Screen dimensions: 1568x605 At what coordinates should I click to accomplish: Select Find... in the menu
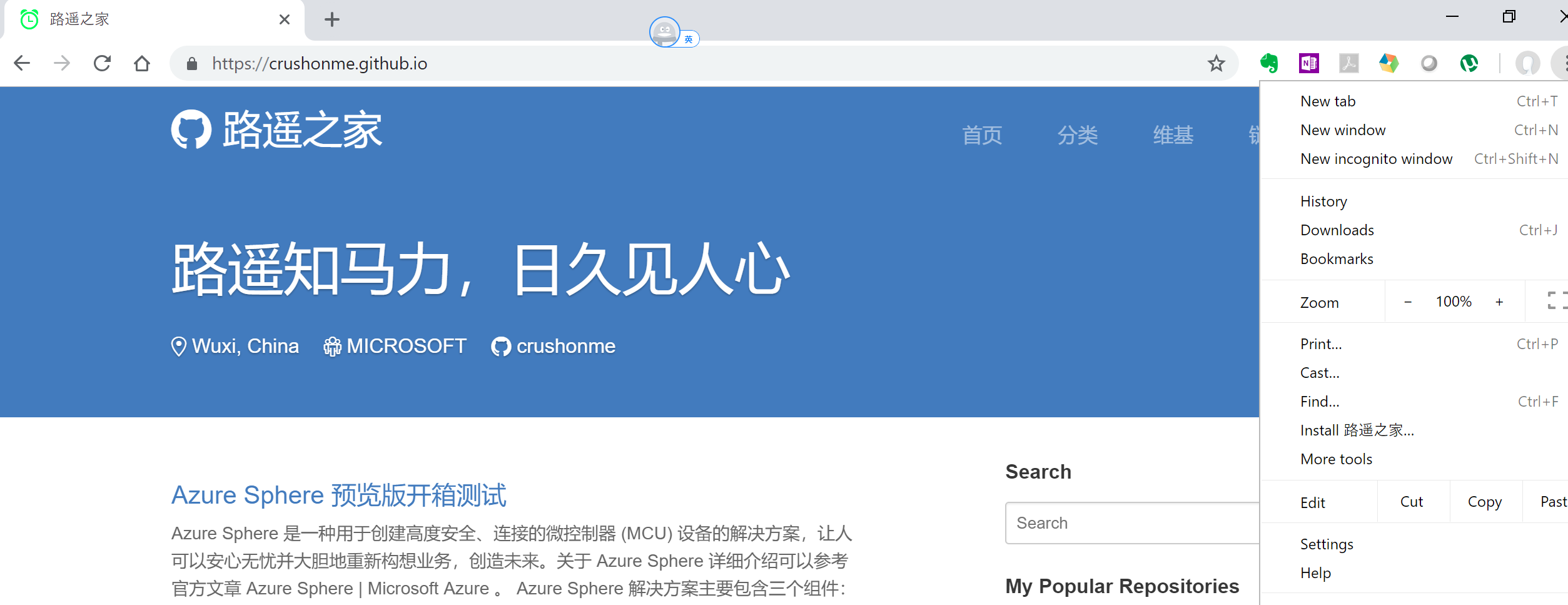click(1414, 402)
